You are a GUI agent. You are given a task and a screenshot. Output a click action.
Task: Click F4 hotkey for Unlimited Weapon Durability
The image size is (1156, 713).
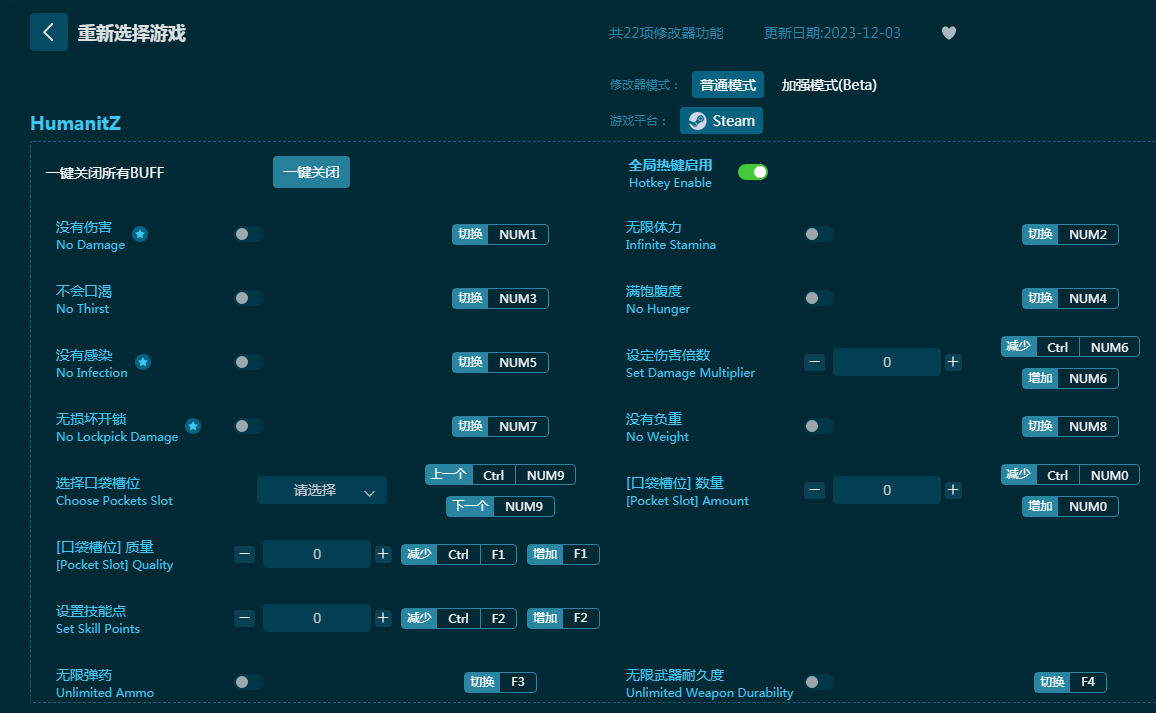click(x=1070, y=682)
